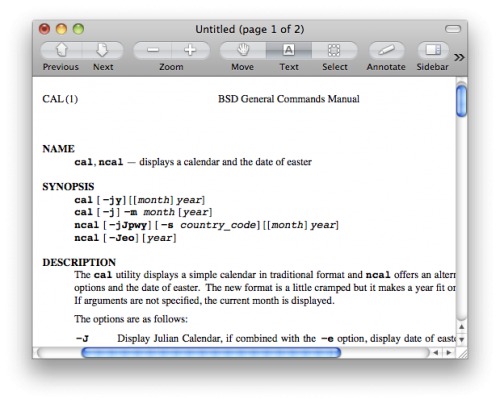This screenshot has height=403, width=500.
Task: Click the line "cal [-jy] [[month] year]"
Action: click(x=140, y=200)
